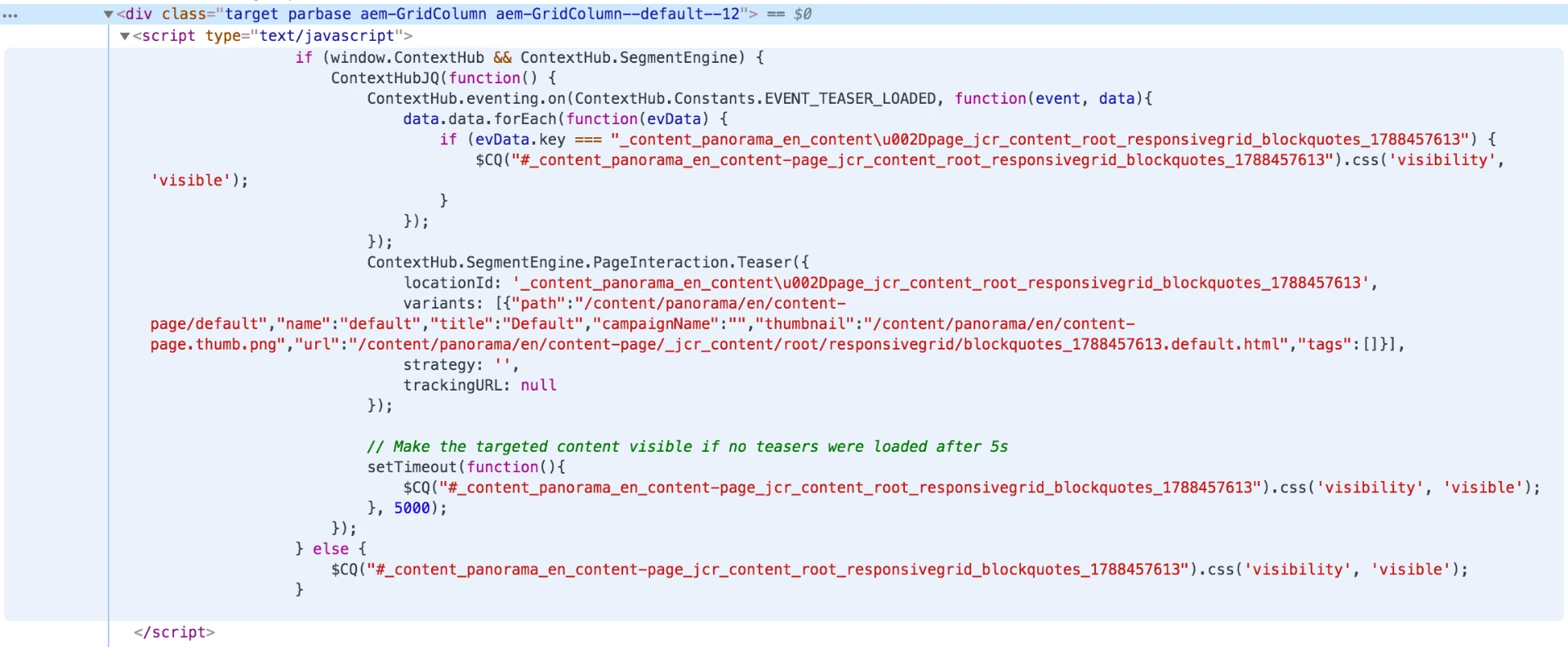This screenshot has width=1568, height=647.
Task: Click the closing '</script>' tag
Action: (x=174, y=632)
